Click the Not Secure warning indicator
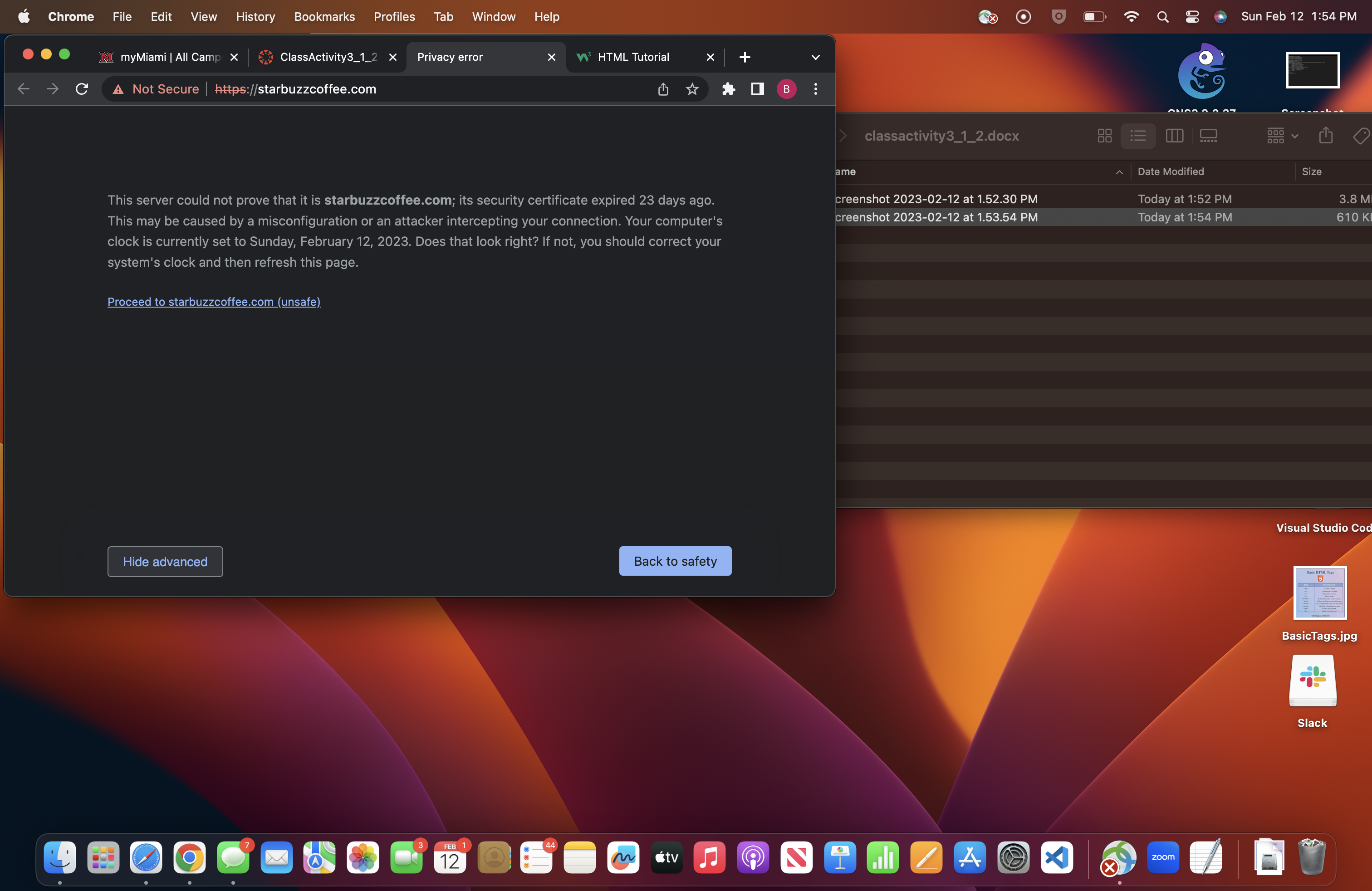 (156, 89)
